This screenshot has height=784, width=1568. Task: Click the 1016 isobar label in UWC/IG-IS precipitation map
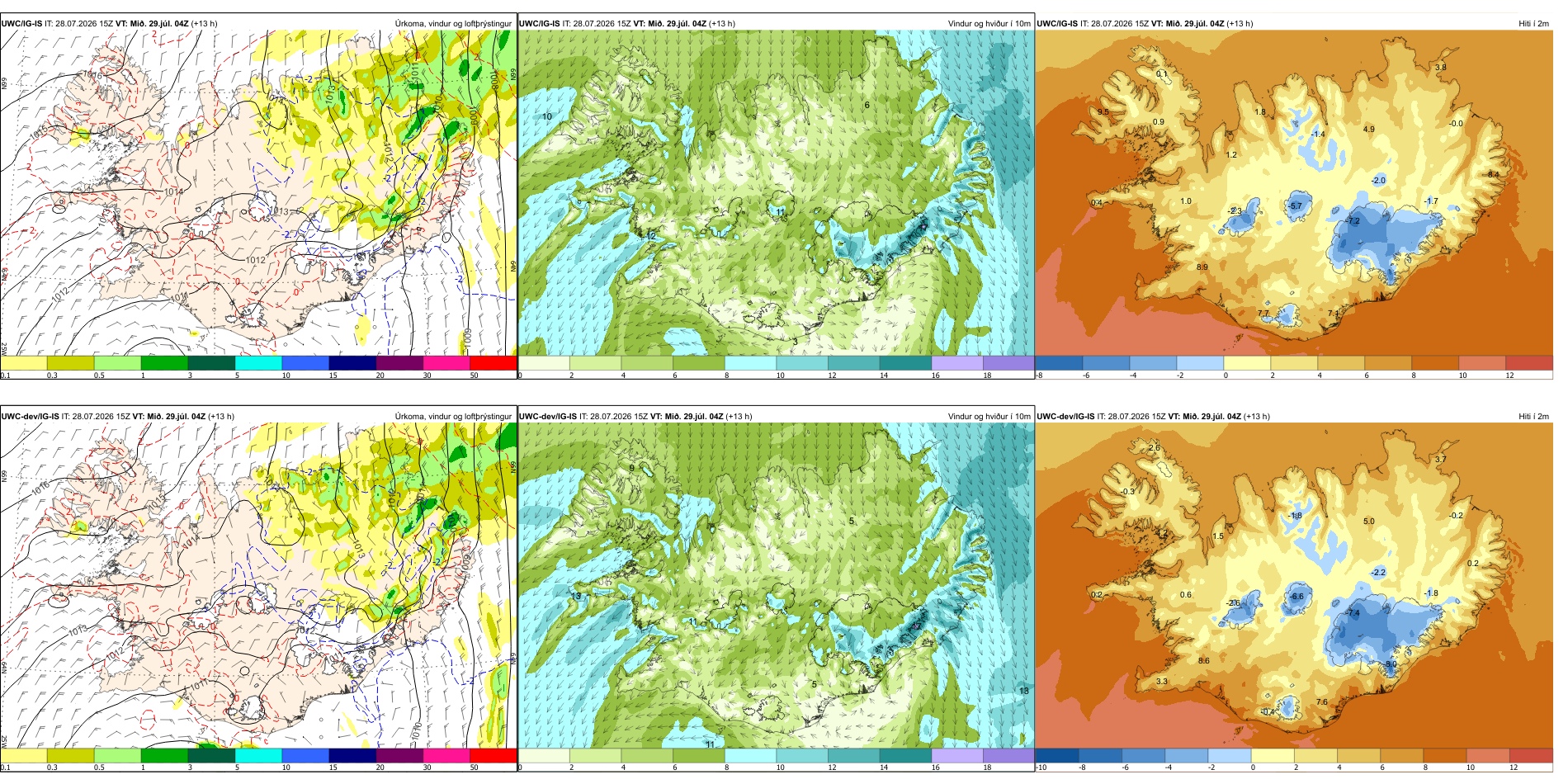coord(93,75)
